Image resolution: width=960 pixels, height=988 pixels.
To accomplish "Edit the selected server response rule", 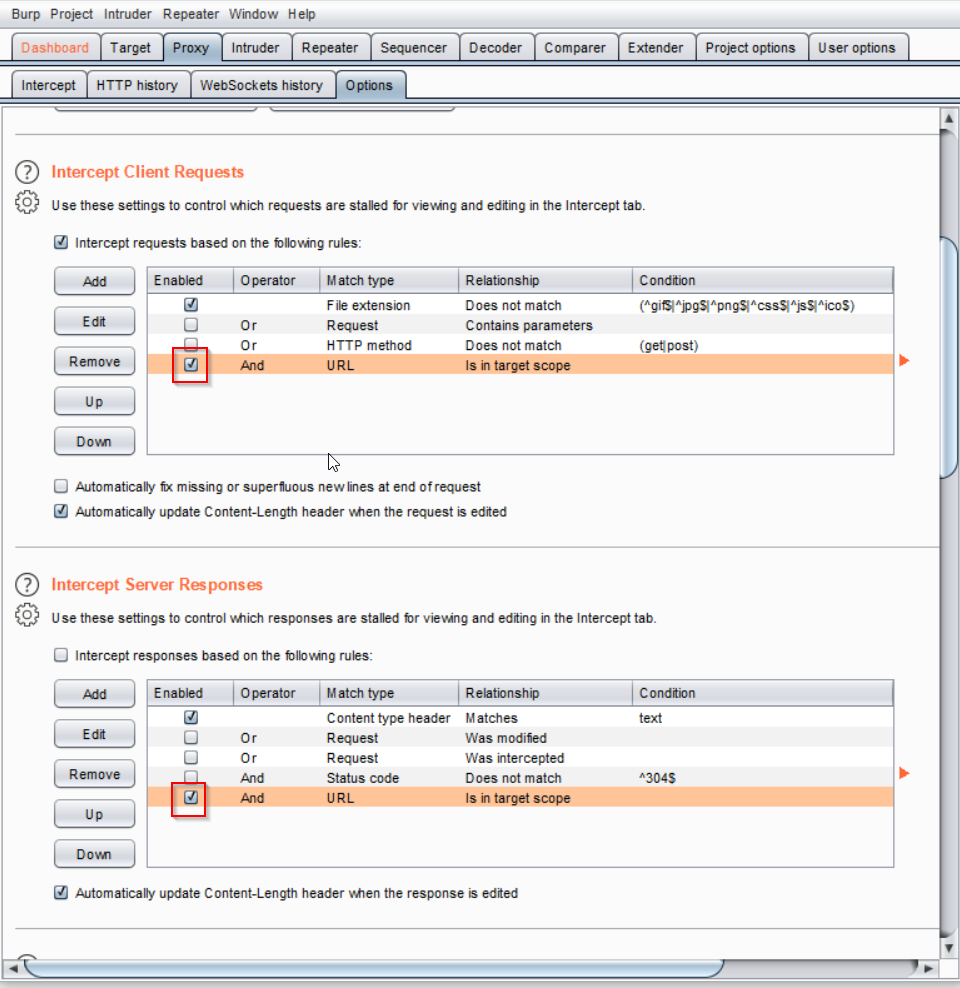I will [x=94, y=733].
